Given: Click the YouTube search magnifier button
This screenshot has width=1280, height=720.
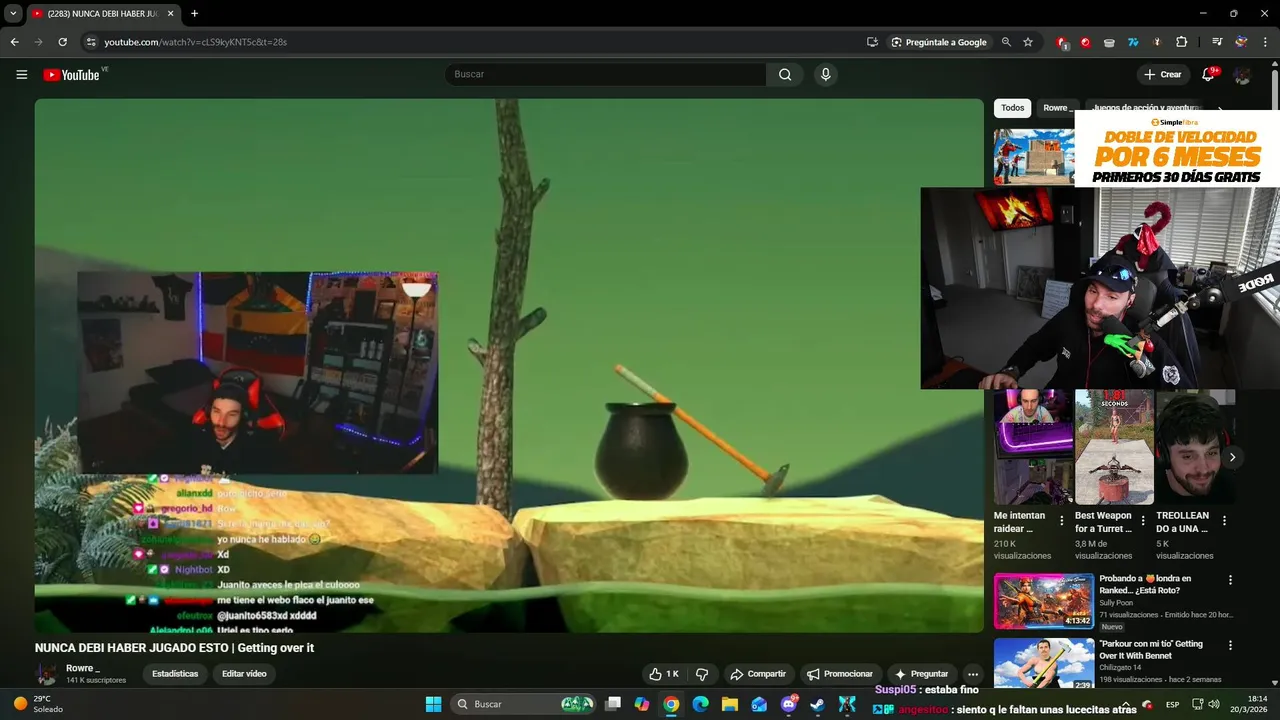Looking at the screenshot, I should (x=785, y=74).
